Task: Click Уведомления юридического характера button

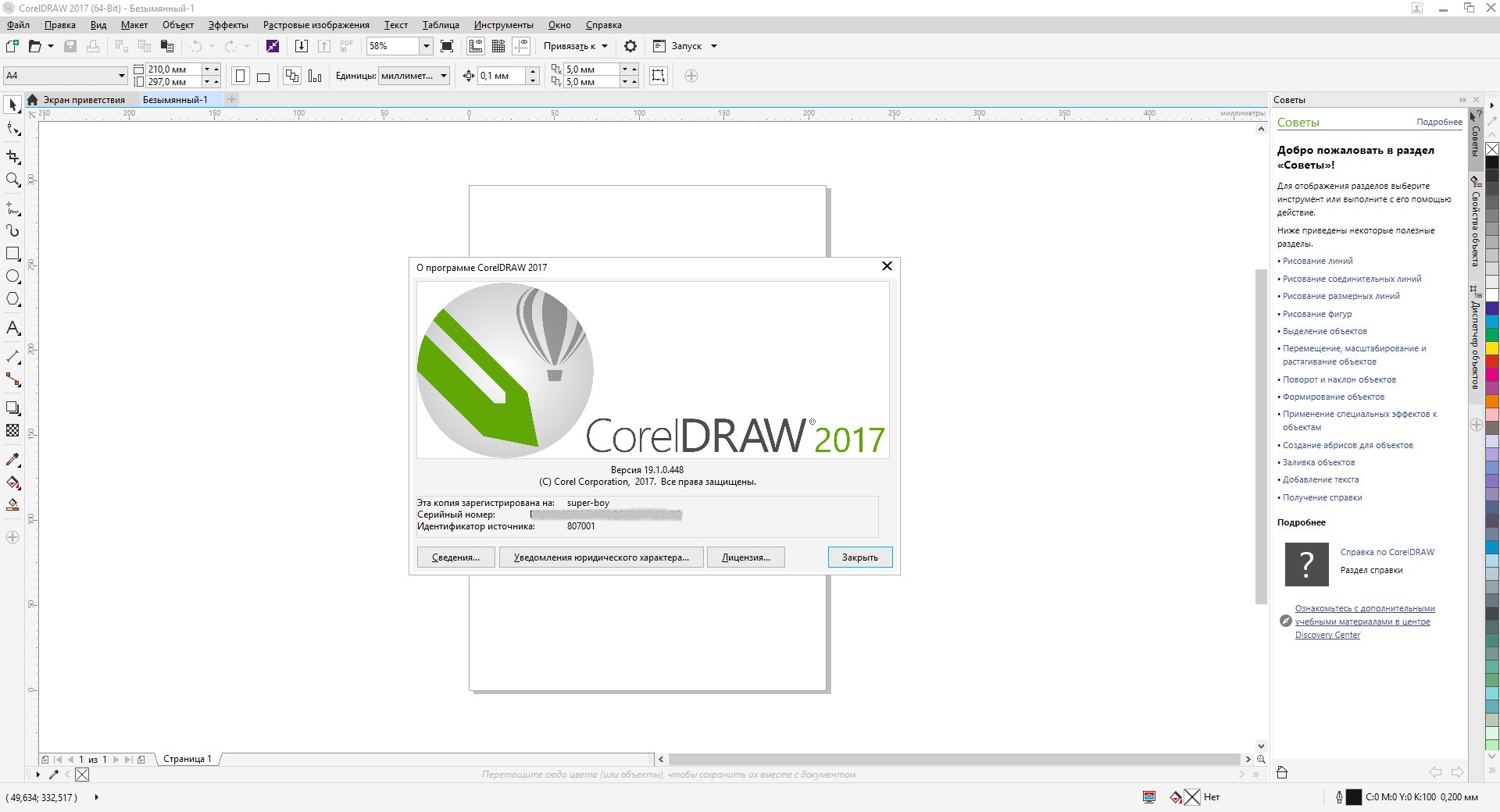Action: (x=602, y=557)
